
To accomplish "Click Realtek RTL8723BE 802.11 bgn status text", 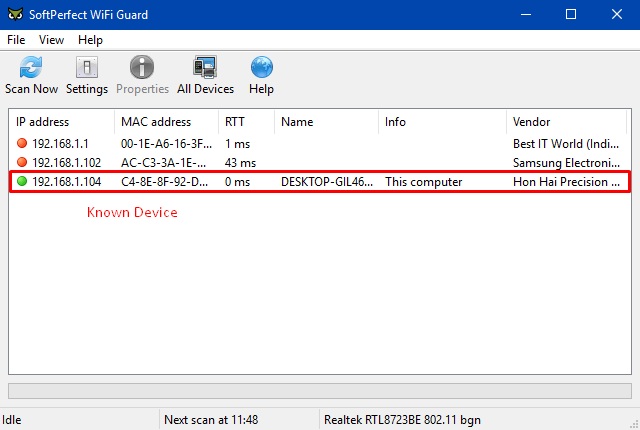I will tap(402, 420).
